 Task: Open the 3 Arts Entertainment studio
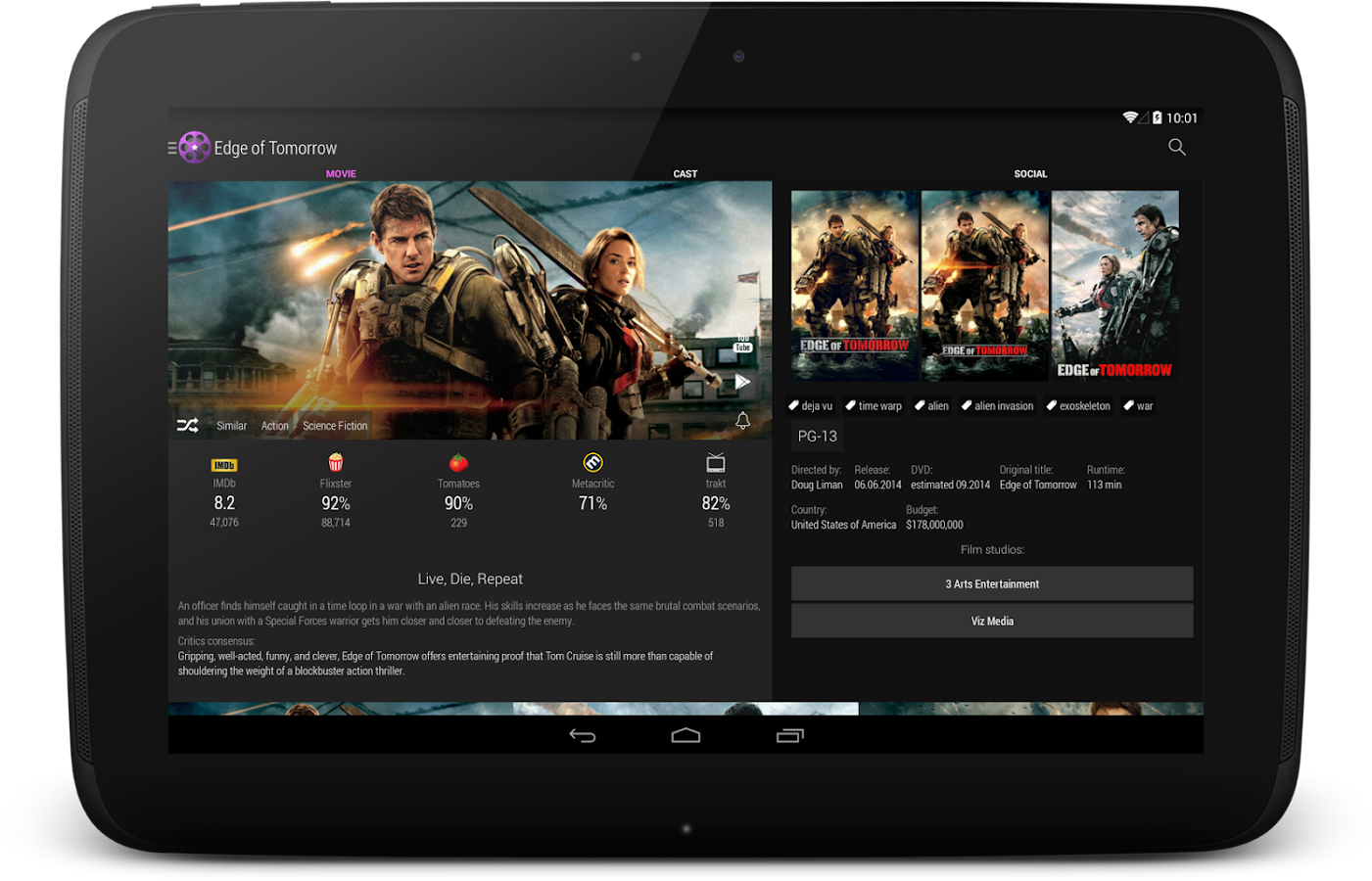992,583
